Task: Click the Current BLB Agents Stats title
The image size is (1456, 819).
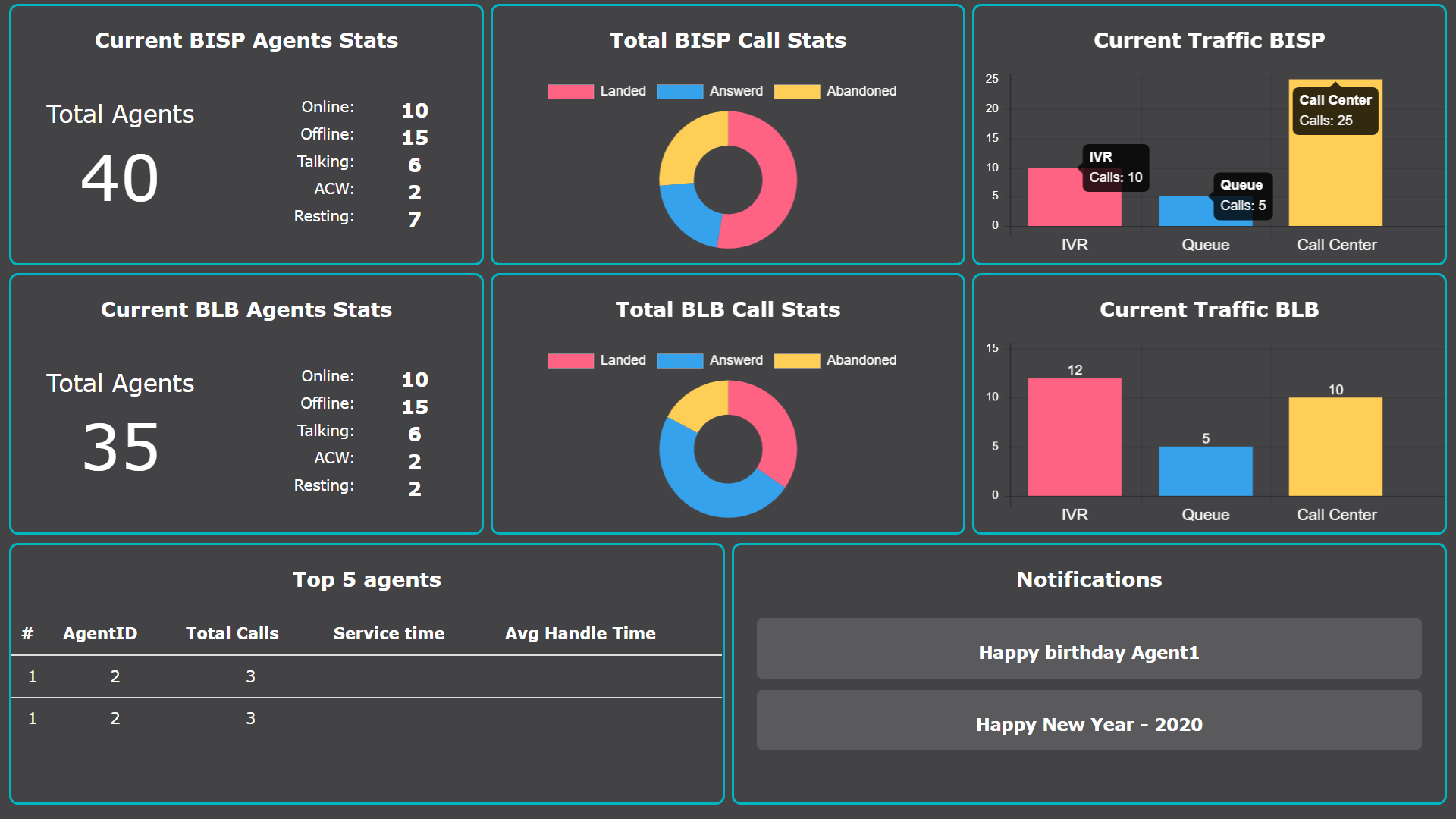Action: click(246, 310)
